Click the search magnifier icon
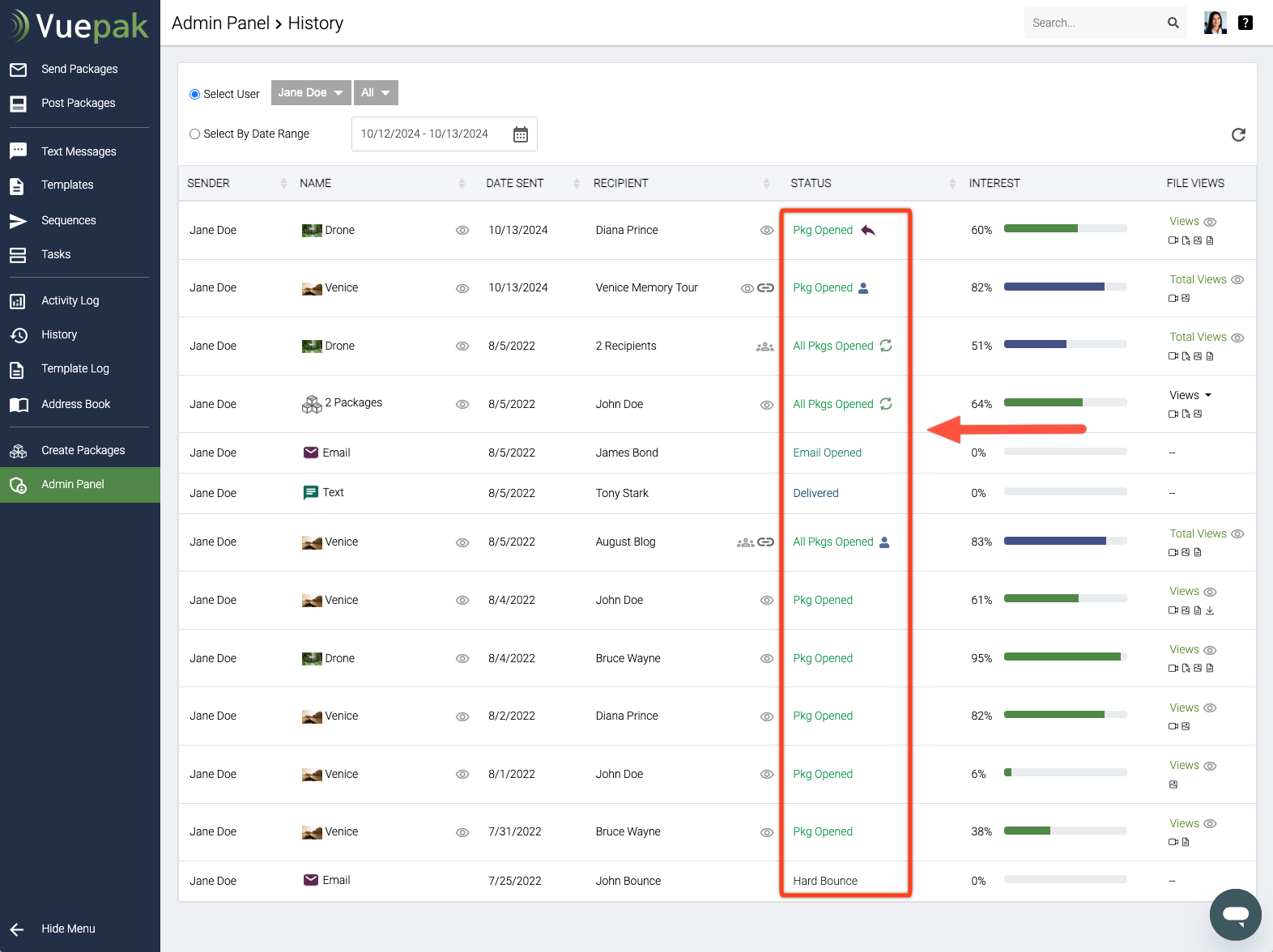 point(1173,23)
